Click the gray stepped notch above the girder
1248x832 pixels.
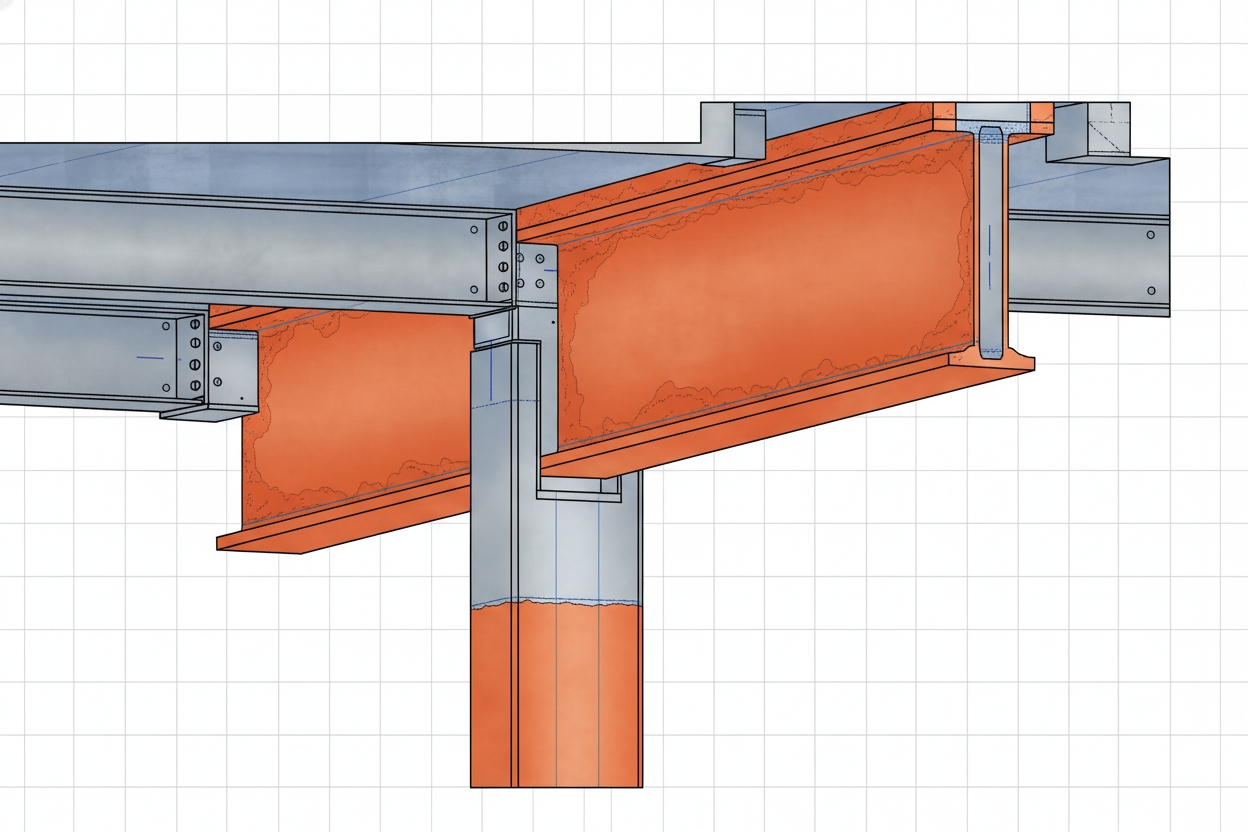click(x=735, y=130)
